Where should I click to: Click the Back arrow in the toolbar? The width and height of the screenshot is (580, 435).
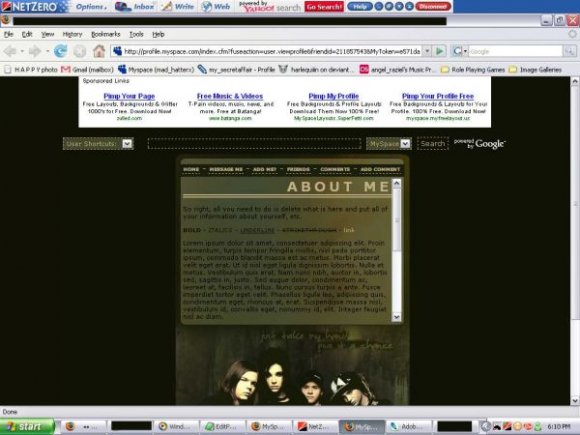[10, 51]
